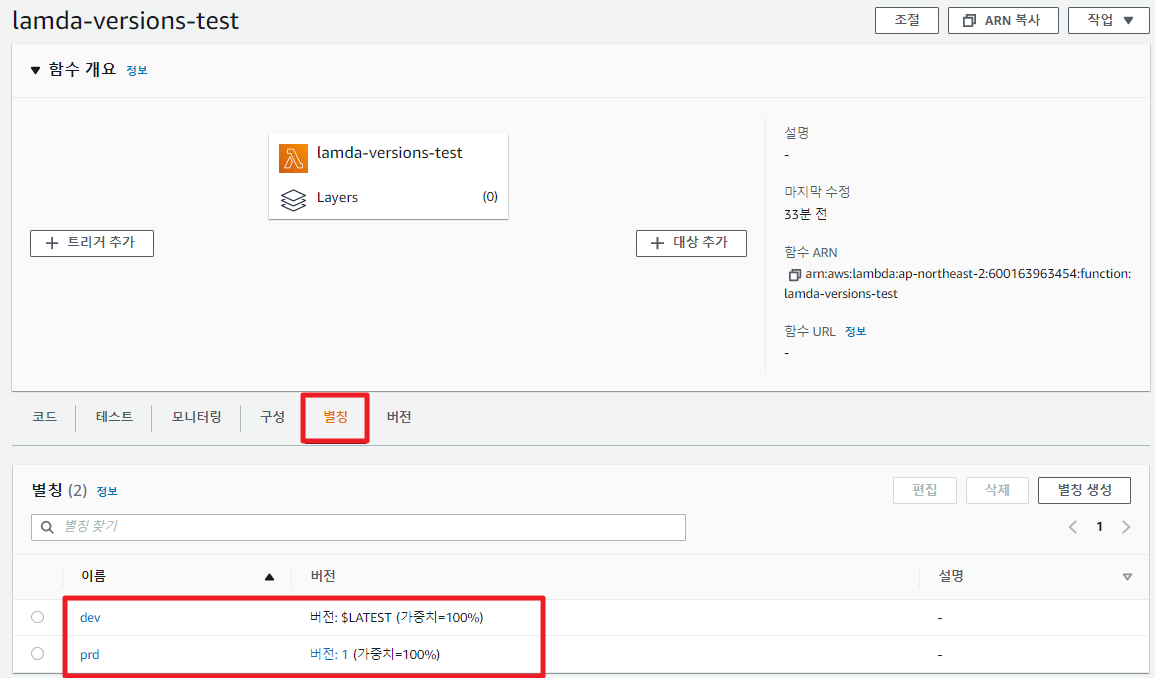Click the orange Lambda function icon
Screen dimensions: 1155x678
click(x=293, y=158)
